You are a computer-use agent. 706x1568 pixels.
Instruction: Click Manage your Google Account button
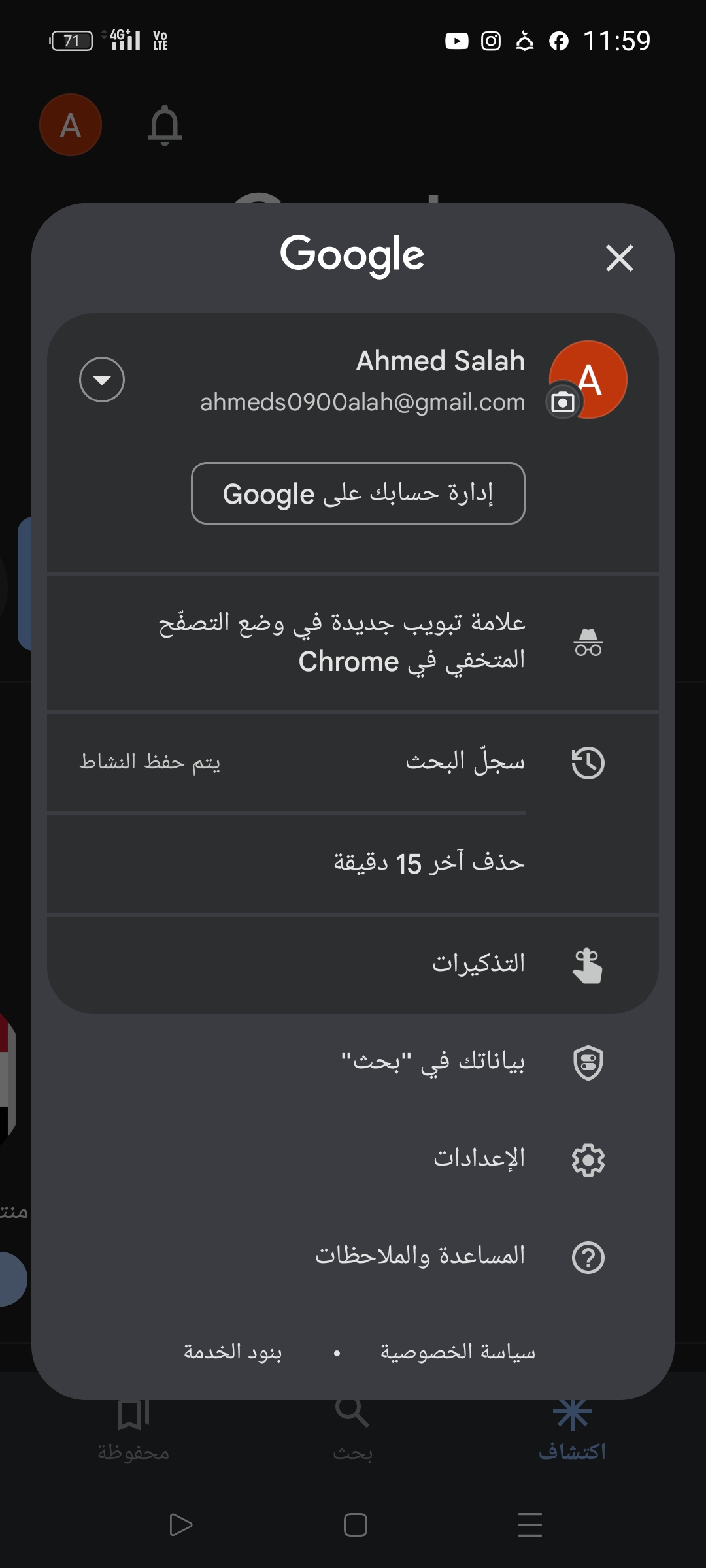tap(358, 493)
